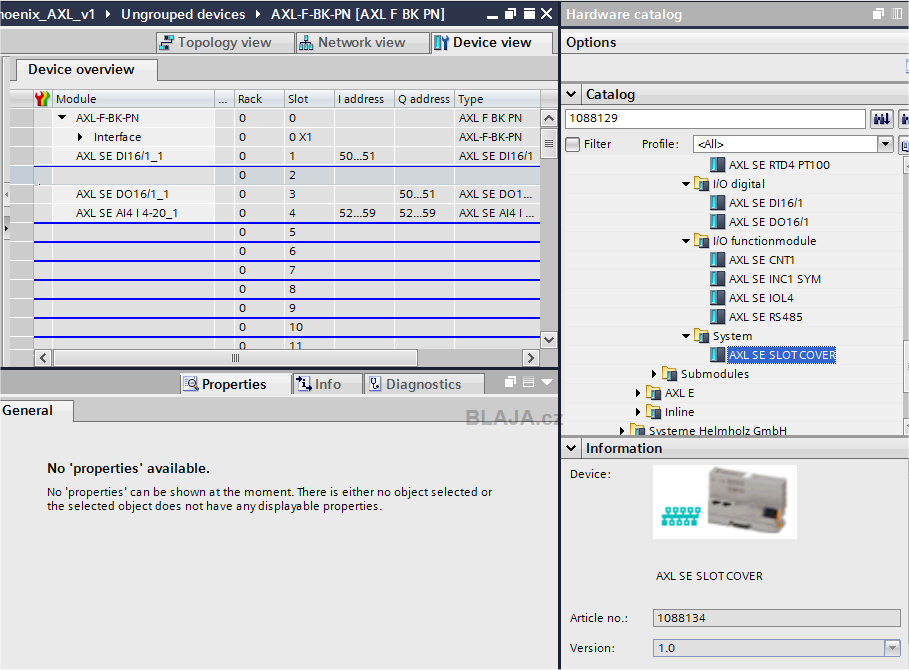Screen dimensions: 909x670
Task: Collapse the inspector window arrow icon
Action: [547, 383]
